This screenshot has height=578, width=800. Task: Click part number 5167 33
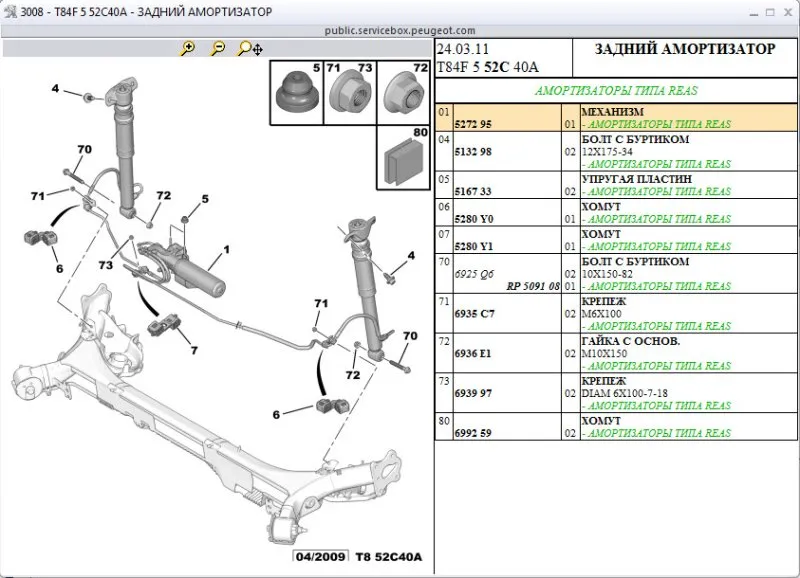click(473, 191)
